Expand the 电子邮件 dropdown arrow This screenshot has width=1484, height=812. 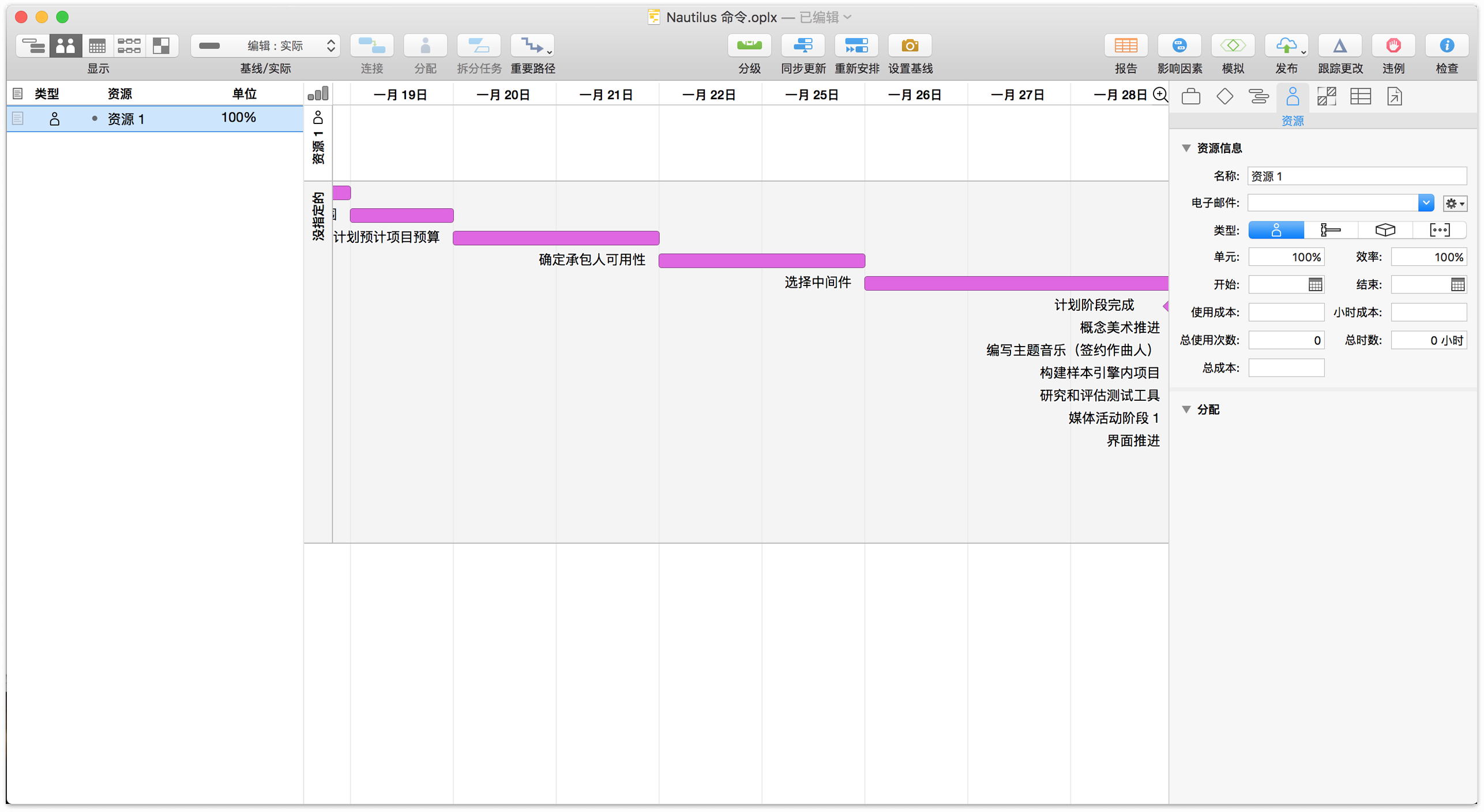pos(1425,203)
